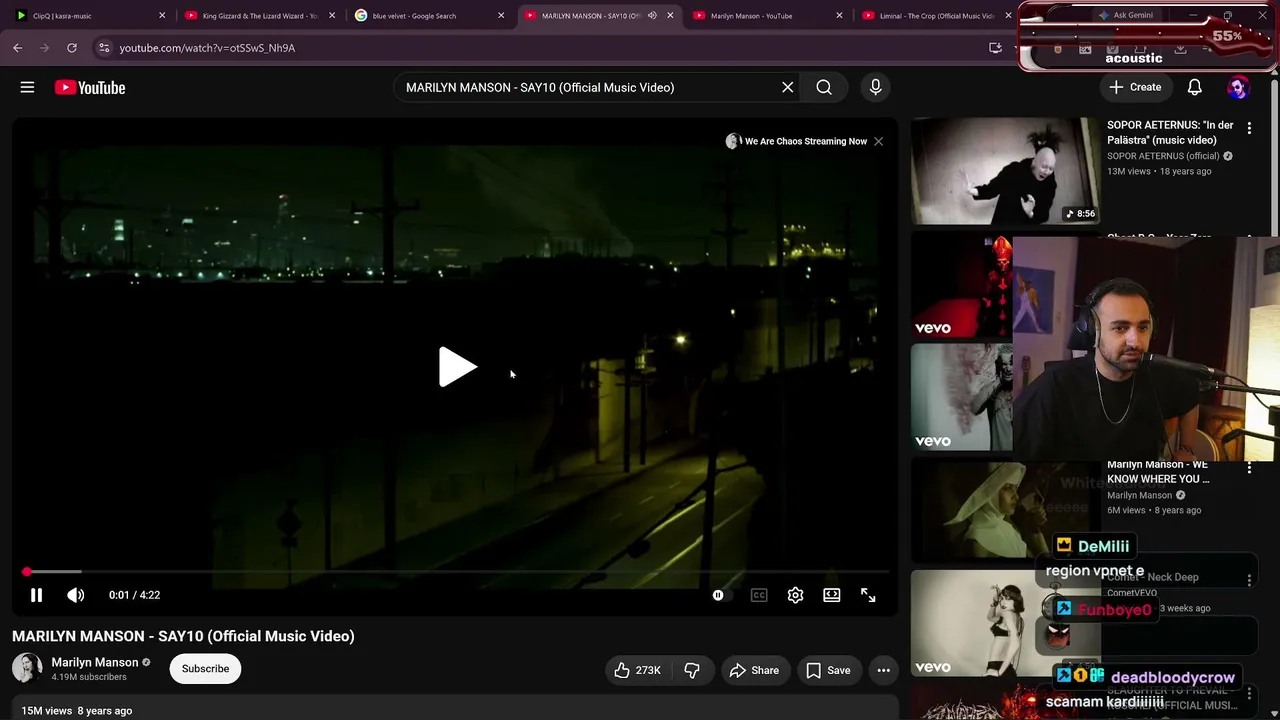Close the blue velvet Google Search tab
This screenshot has height=720, width=1280.
(501, 16)
